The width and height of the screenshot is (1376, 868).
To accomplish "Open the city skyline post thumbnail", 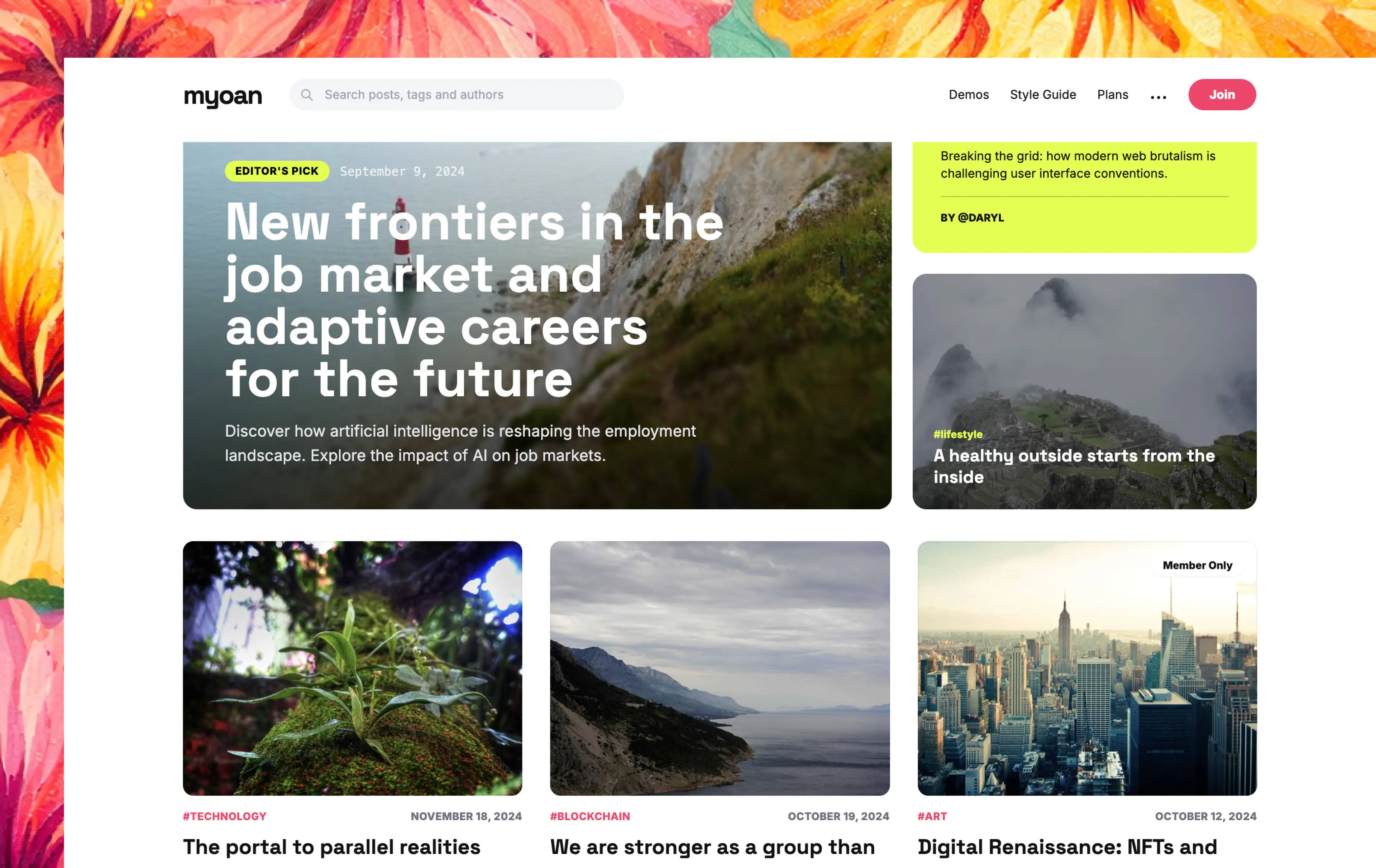I will (1087, 668).
